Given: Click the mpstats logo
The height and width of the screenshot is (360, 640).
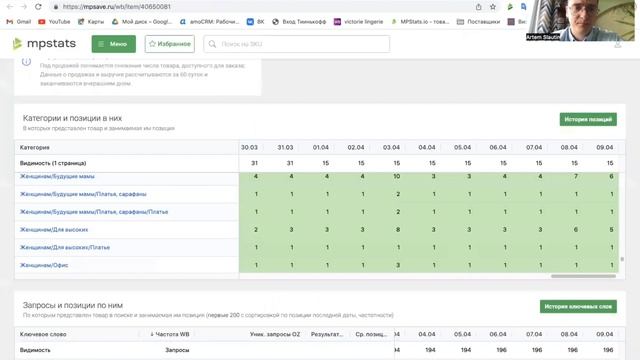Looking at the screenshot, I should 44,43.
